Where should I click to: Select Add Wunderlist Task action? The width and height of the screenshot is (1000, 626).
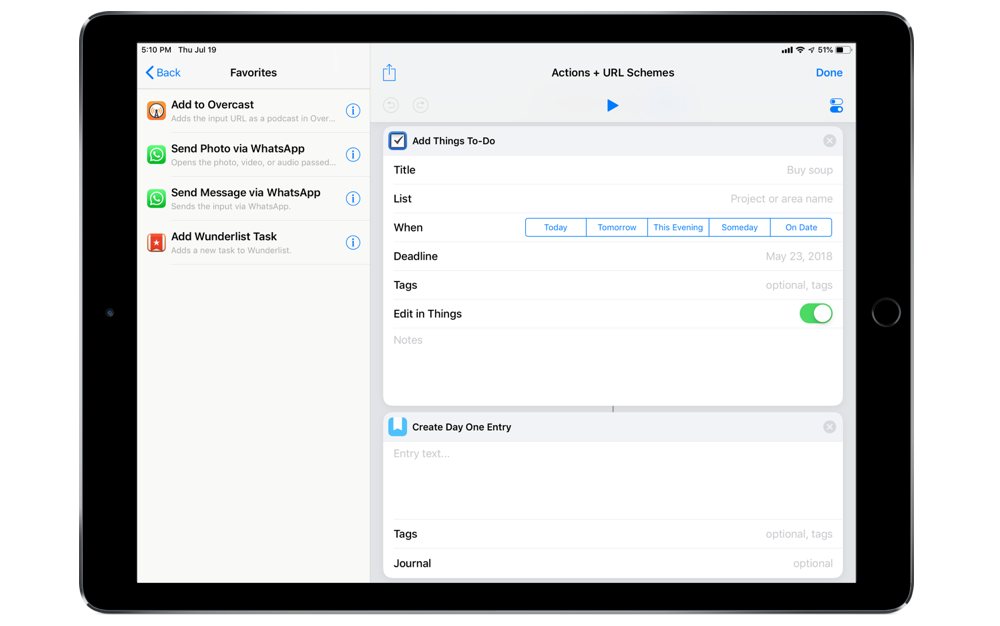click(x=254, y=242)
